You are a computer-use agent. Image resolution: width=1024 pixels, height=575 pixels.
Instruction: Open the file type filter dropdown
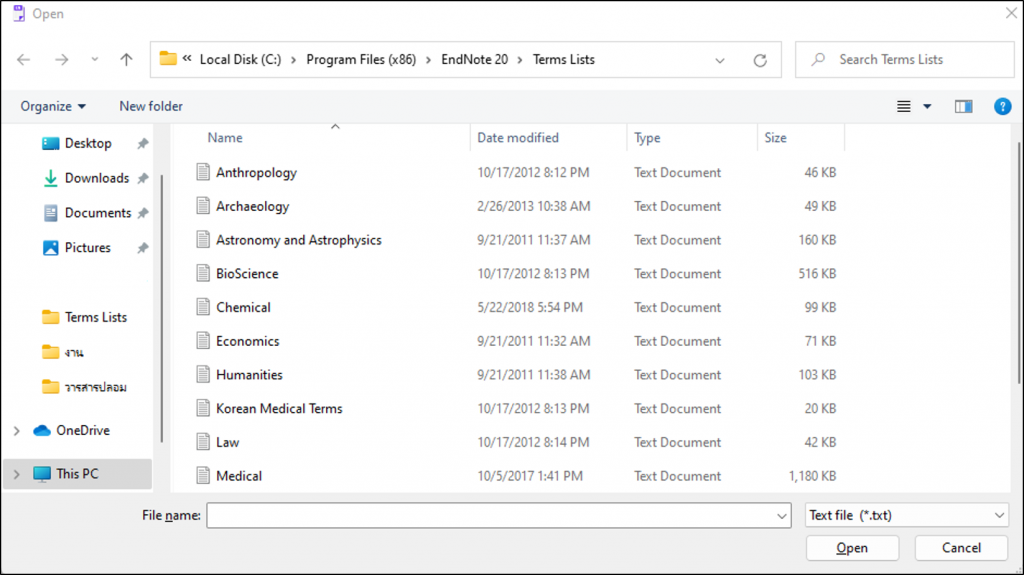(906, 515)
